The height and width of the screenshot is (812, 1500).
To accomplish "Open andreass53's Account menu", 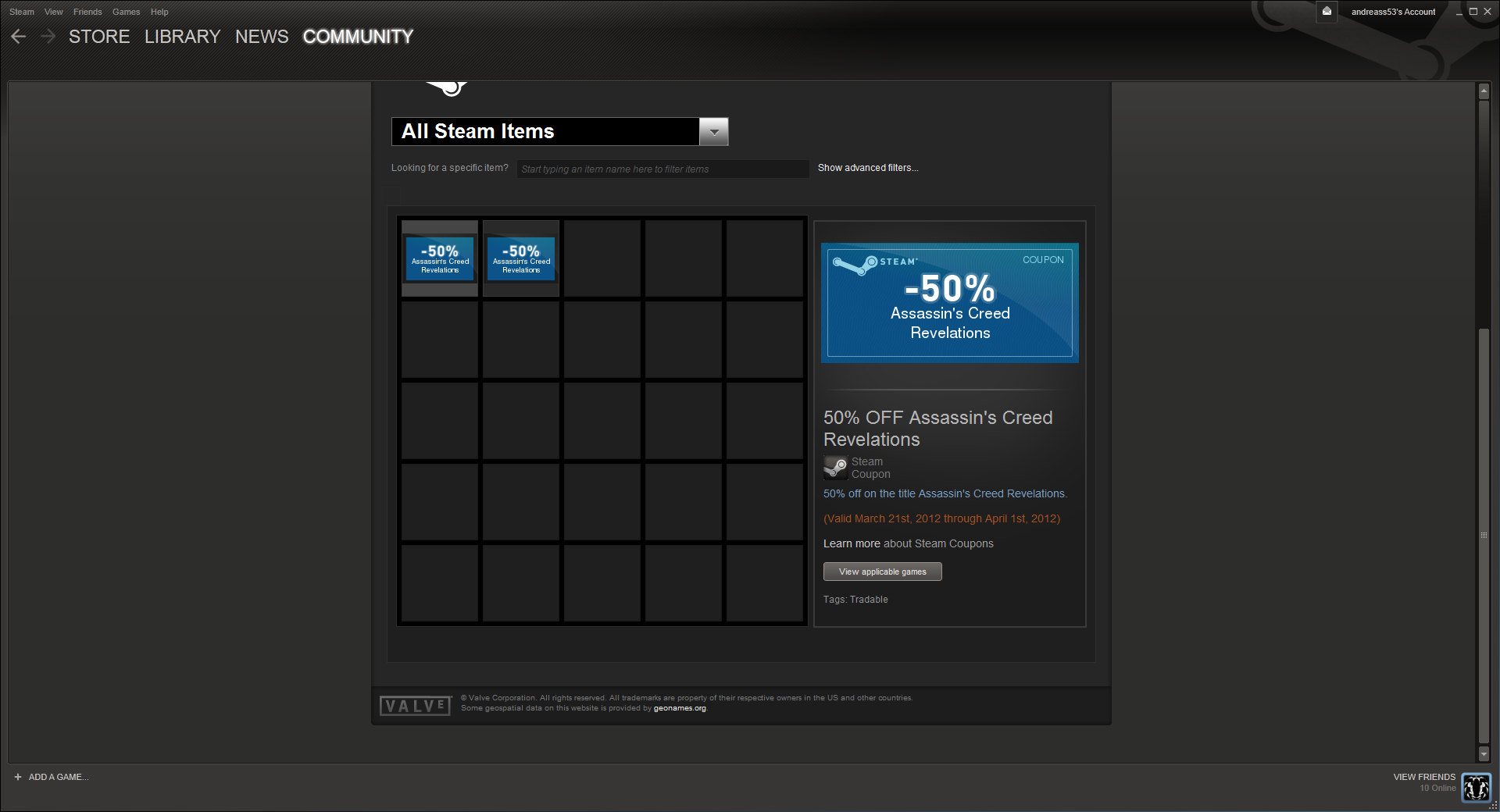I will pos(1393,12).
